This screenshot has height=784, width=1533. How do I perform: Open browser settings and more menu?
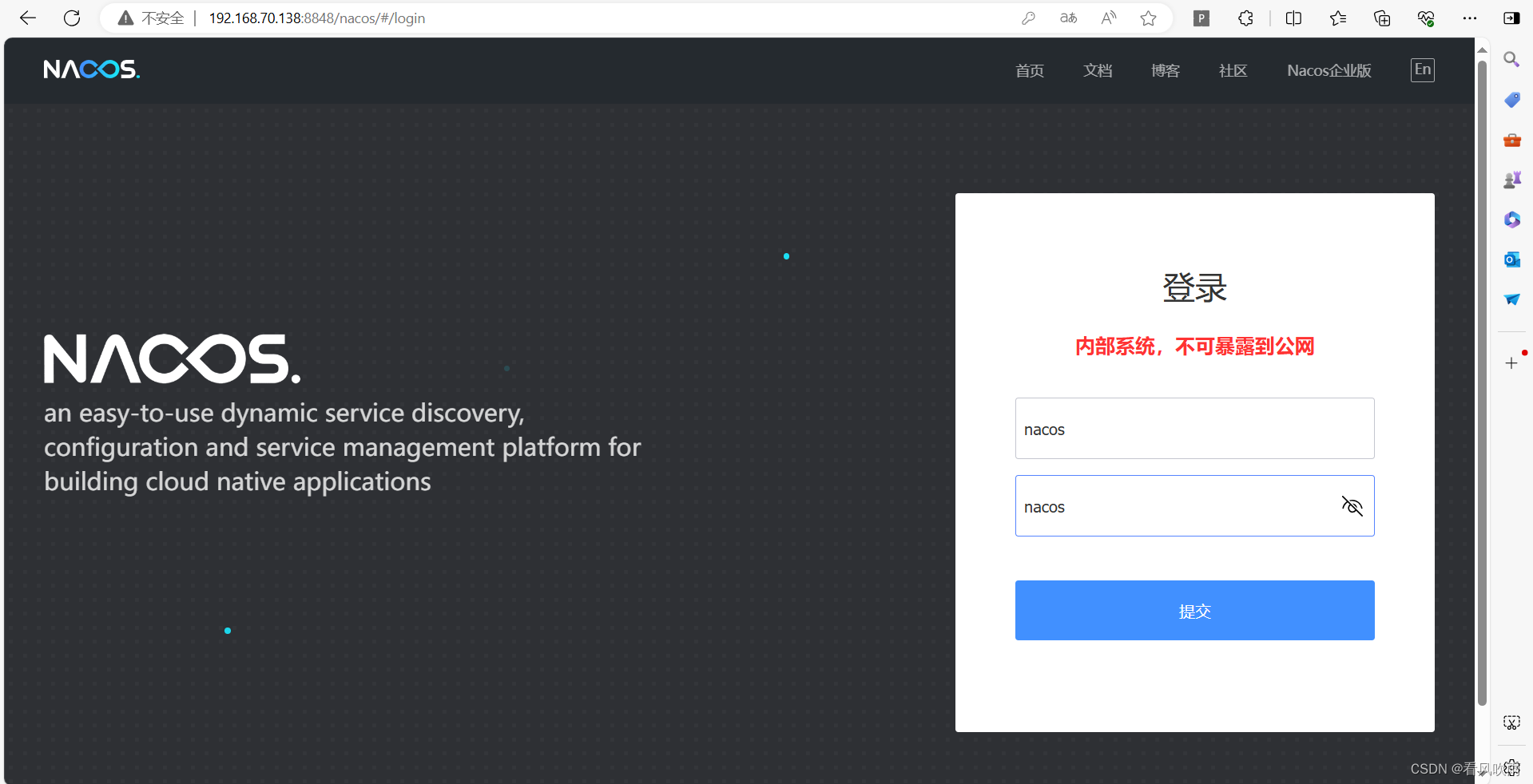coord(1470,18)
